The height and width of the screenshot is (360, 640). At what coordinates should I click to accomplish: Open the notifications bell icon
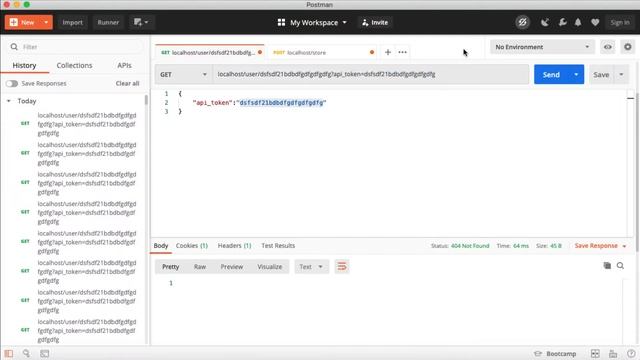[578, 22]
